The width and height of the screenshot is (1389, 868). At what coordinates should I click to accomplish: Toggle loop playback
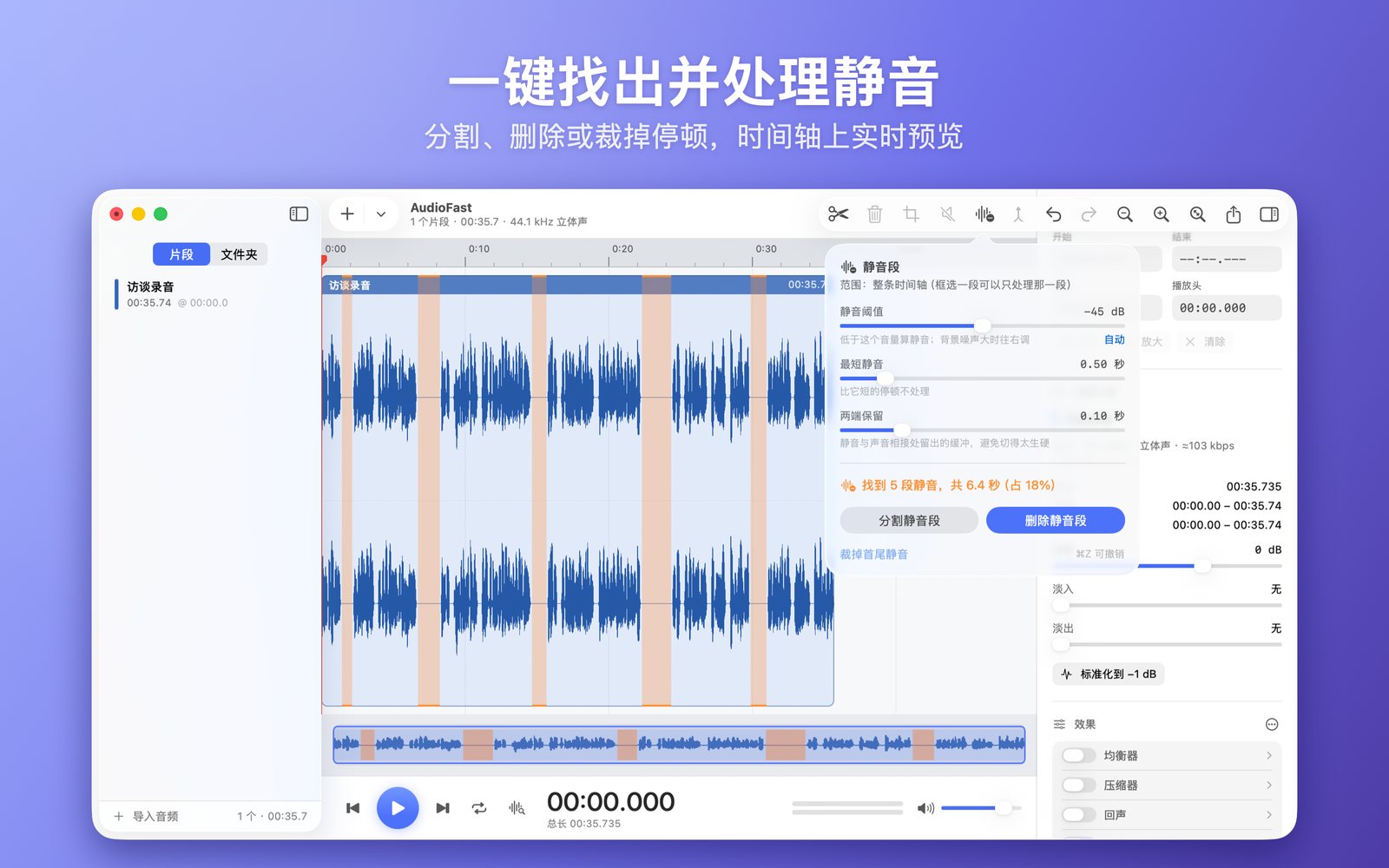pos(479,808)
